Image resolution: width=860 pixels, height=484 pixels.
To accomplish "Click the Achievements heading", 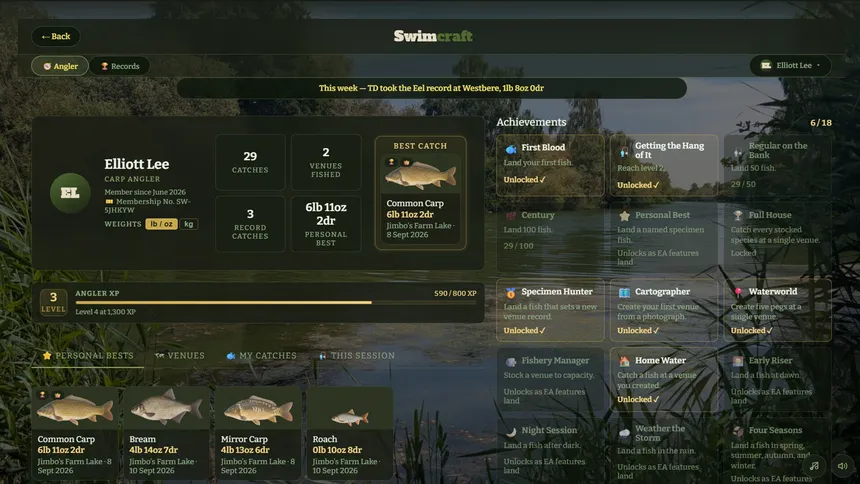I will pyautogui.click(x=531, y=122).
